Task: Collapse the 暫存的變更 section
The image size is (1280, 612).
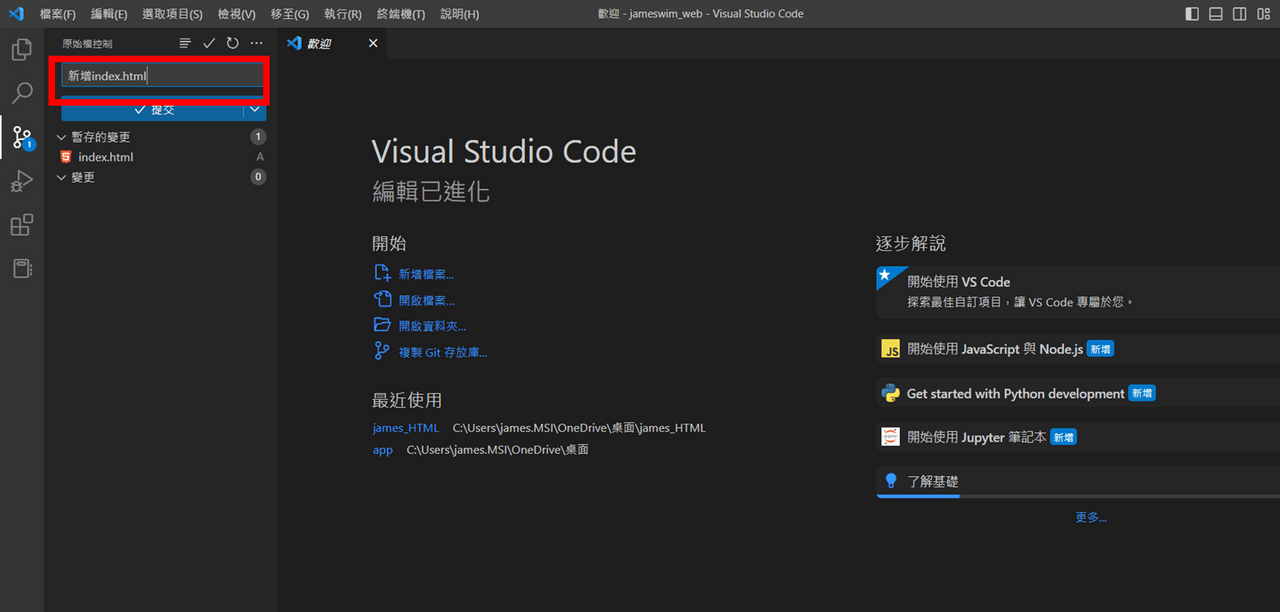Action: point(62,136)
